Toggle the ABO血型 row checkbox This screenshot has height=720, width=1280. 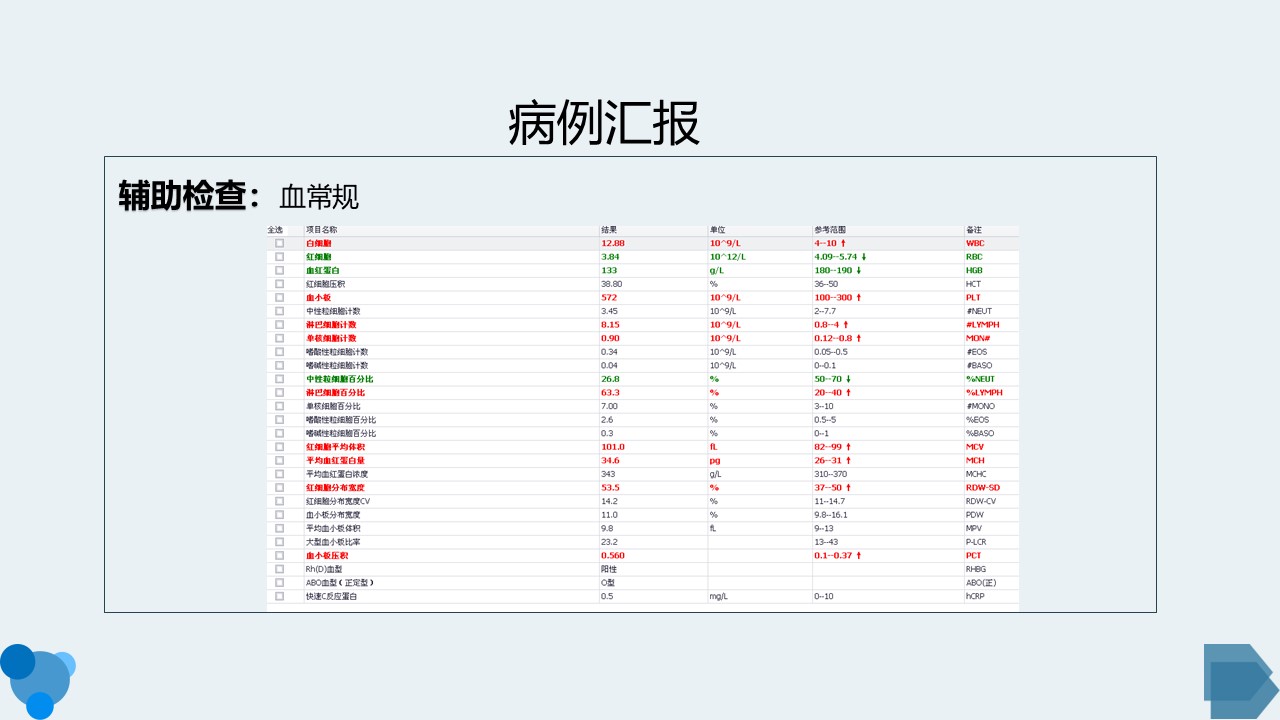coord(280,582)
